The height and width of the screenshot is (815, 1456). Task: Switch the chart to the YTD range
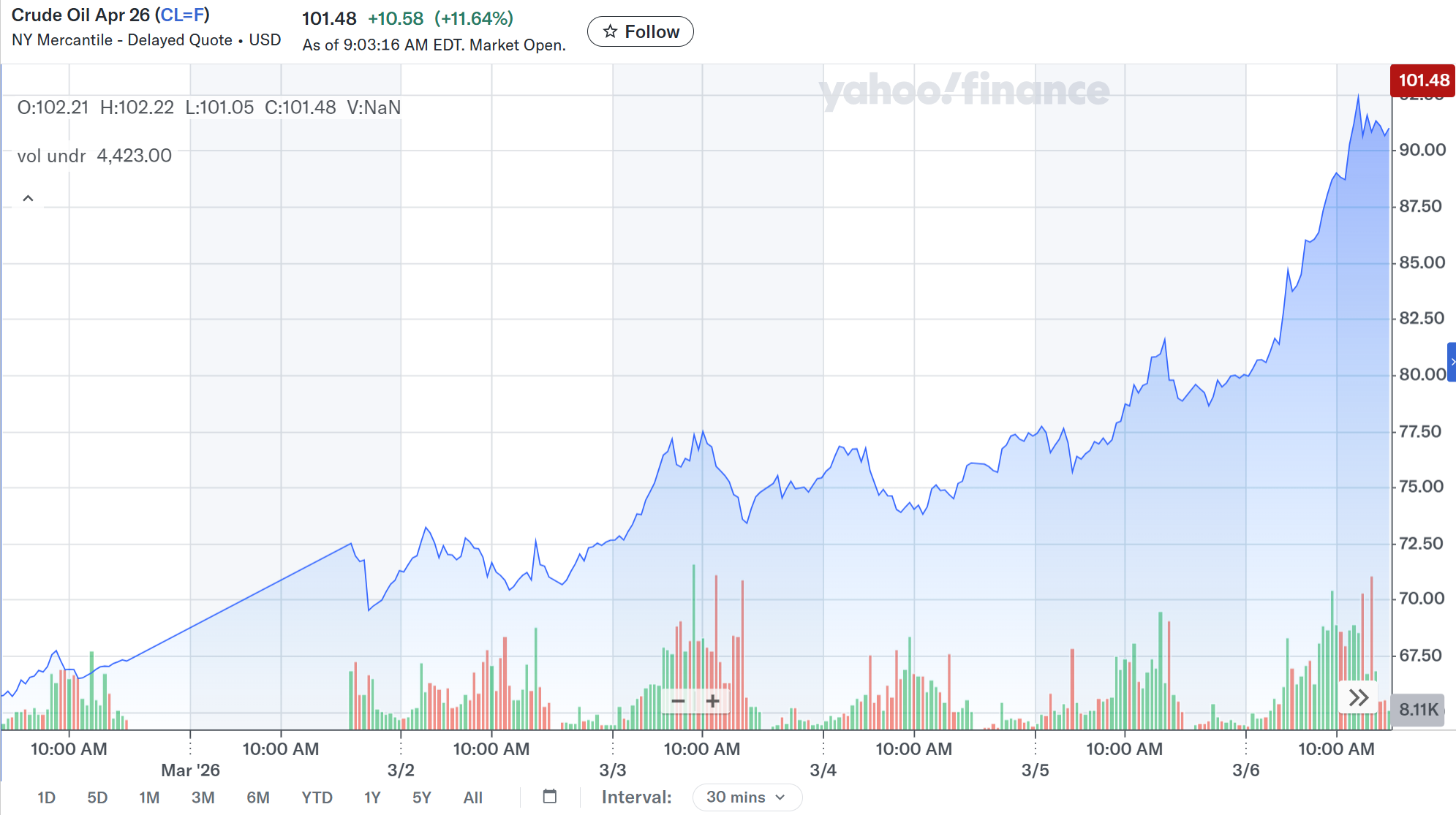317,797
